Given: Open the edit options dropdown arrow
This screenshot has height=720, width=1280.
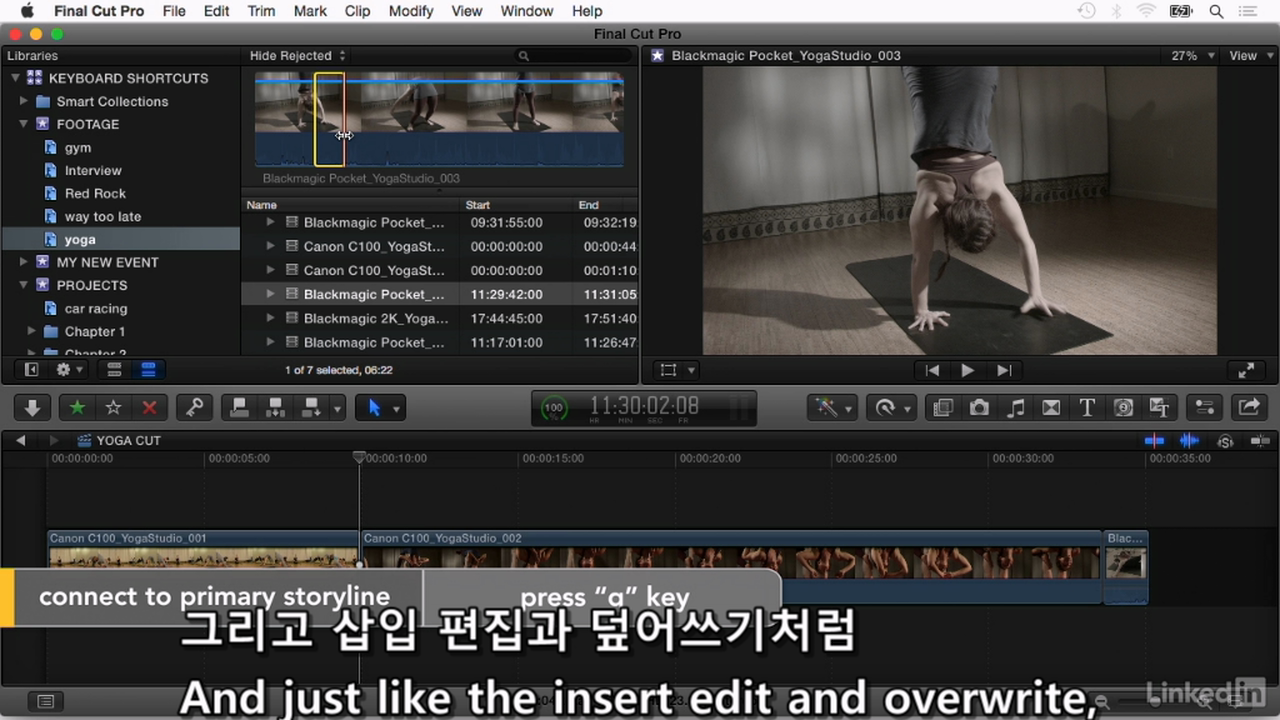Looking at the screenshot, I should [338, 408].
